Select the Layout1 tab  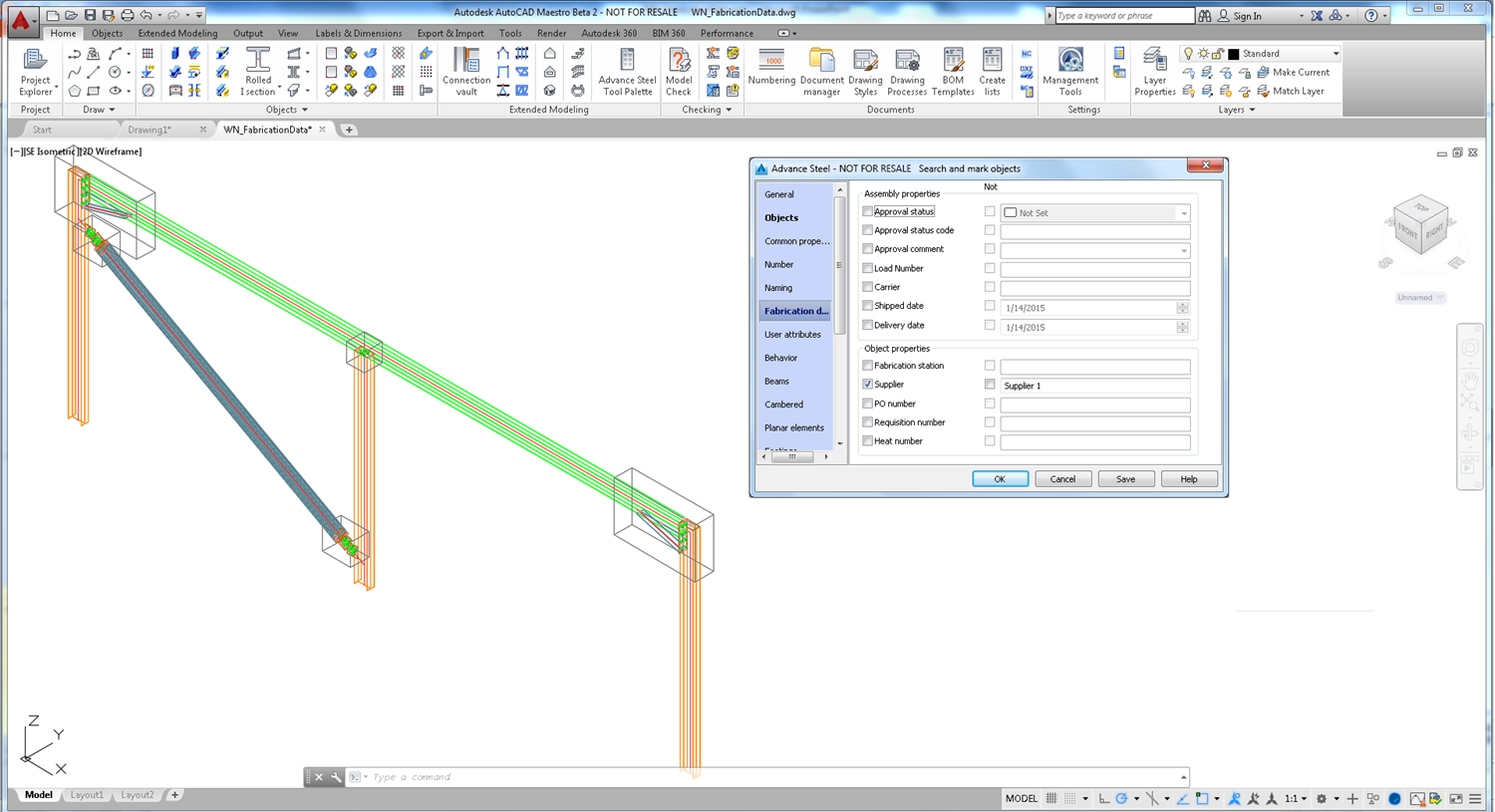[x=87, y=795]
